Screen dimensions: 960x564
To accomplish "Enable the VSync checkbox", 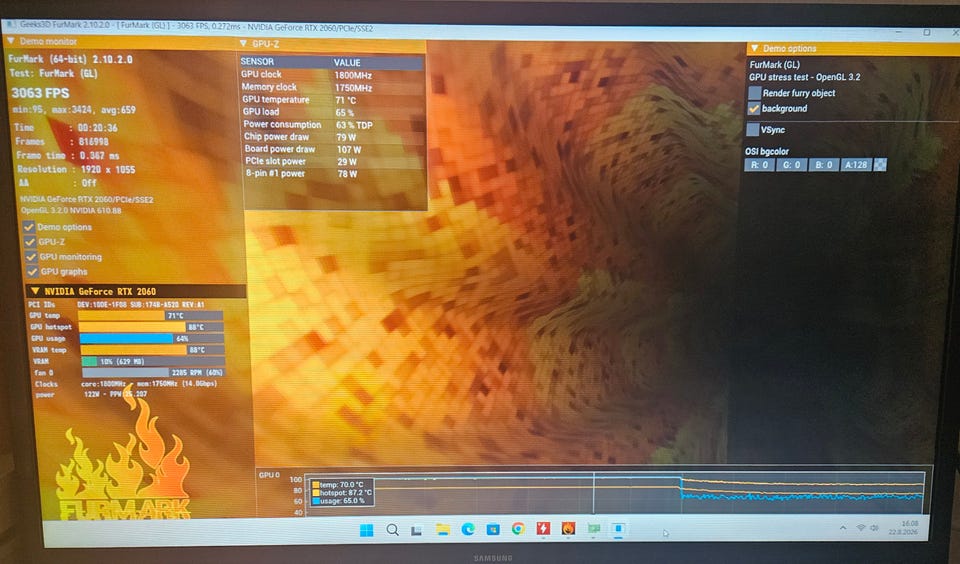I will [753, 130].
